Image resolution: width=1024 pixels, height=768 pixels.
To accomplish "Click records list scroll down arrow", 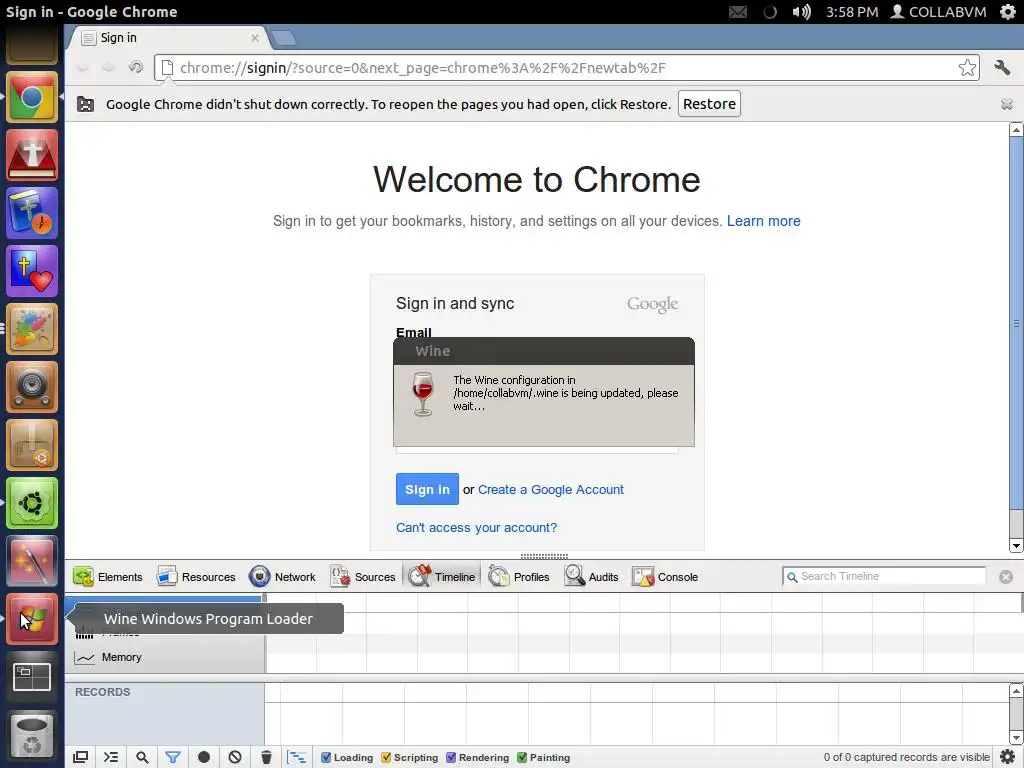I will click(1016, 738).
